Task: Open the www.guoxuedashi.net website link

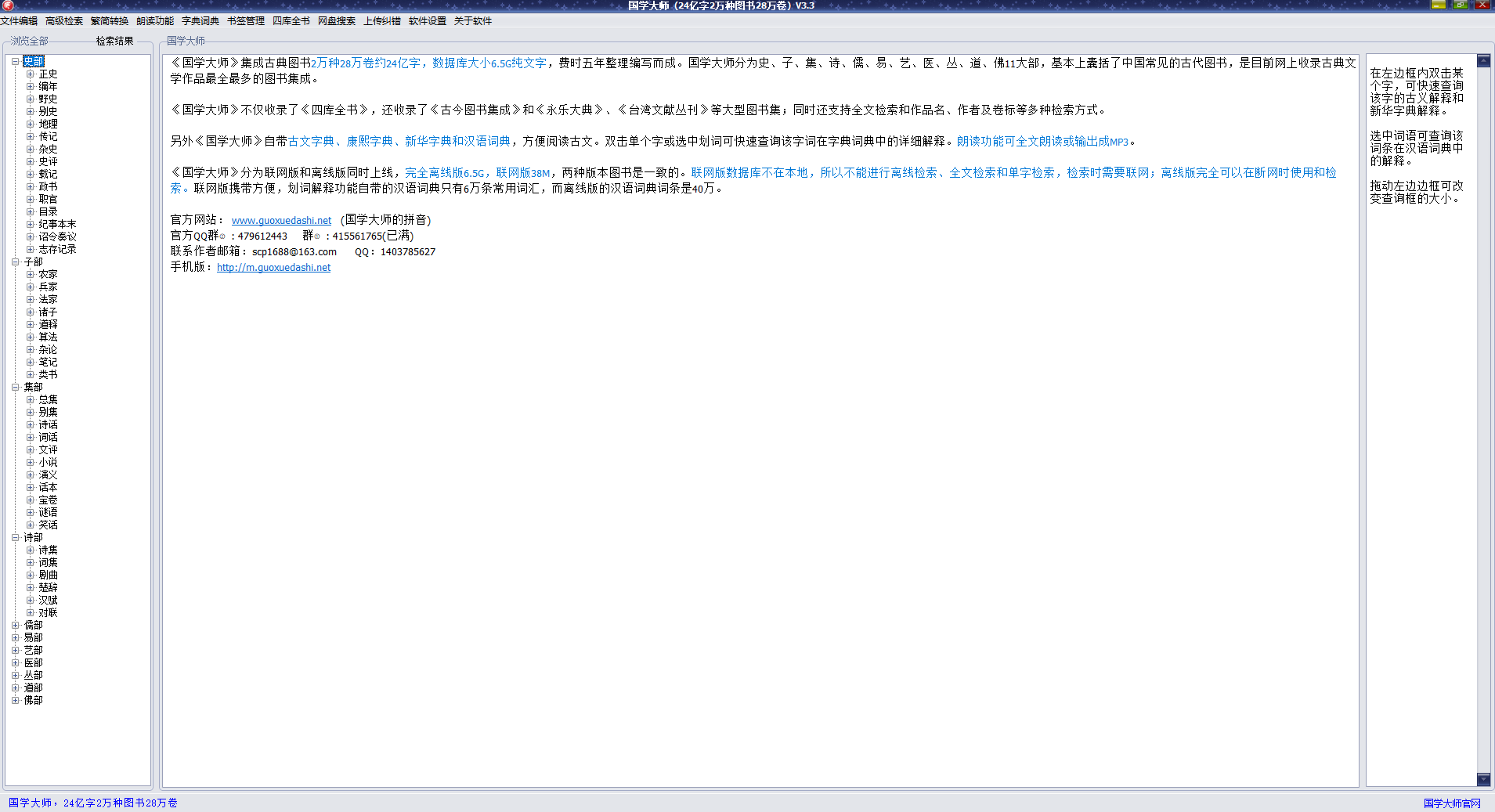Action: [x=281, y=221]
